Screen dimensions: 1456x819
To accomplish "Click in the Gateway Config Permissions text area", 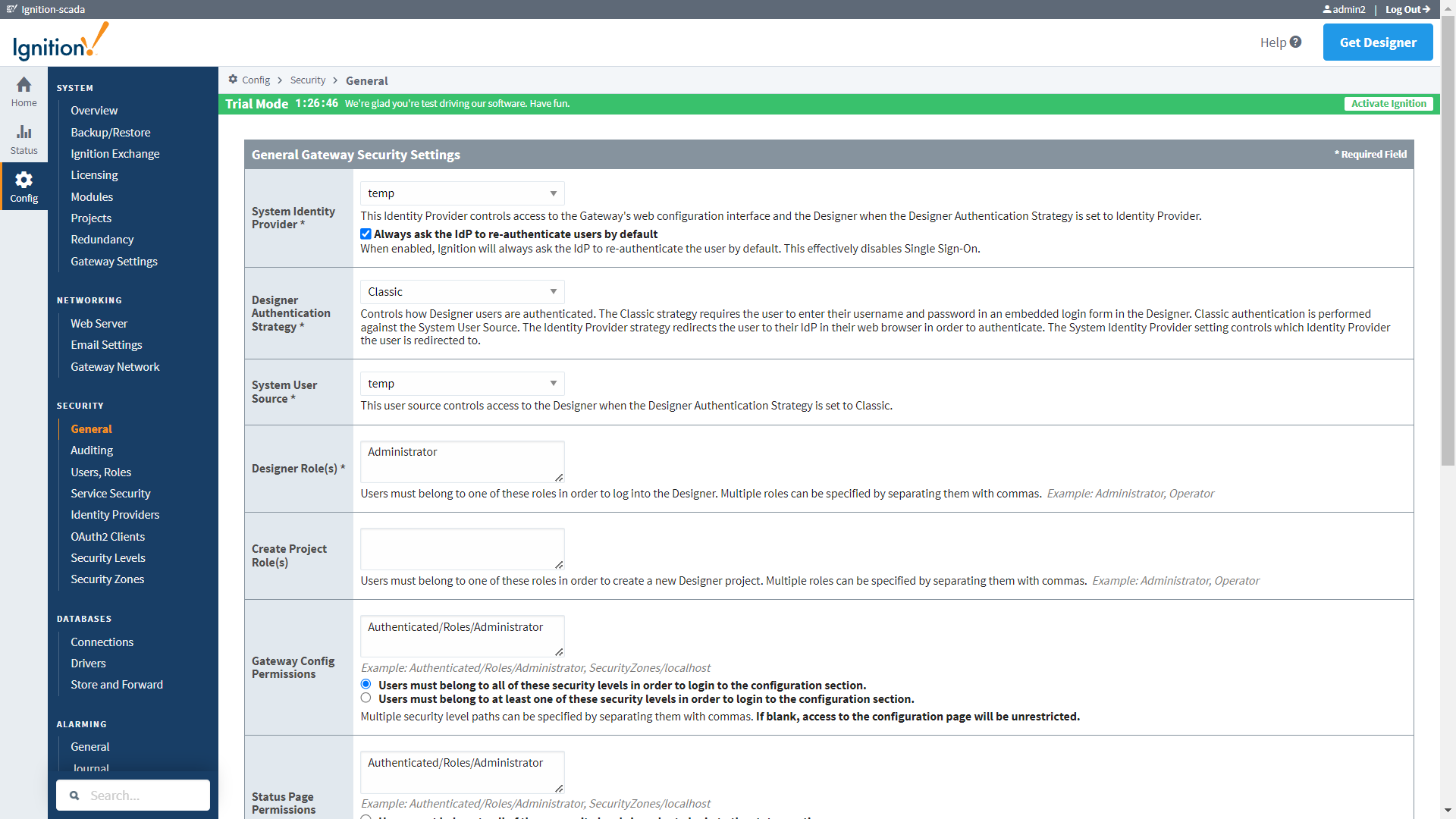I will click(462, 636).
